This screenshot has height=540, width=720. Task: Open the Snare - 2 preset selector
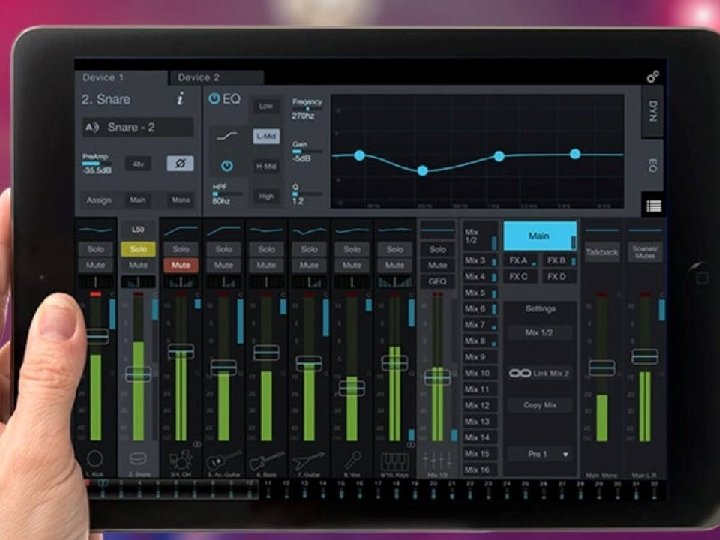(138, 128)
